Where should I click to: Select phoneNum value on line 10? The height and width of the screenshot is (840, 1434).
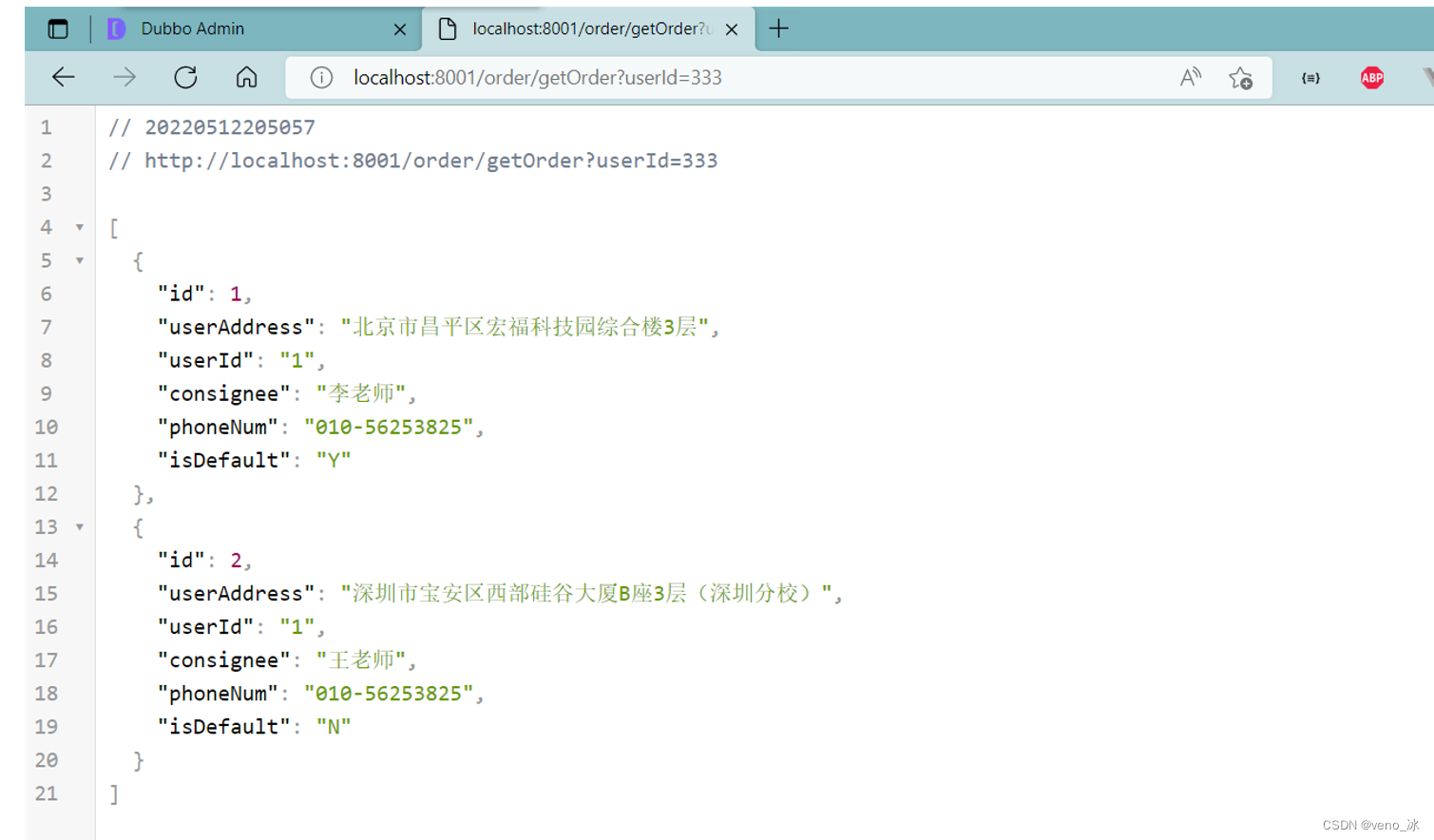[389, 427]
